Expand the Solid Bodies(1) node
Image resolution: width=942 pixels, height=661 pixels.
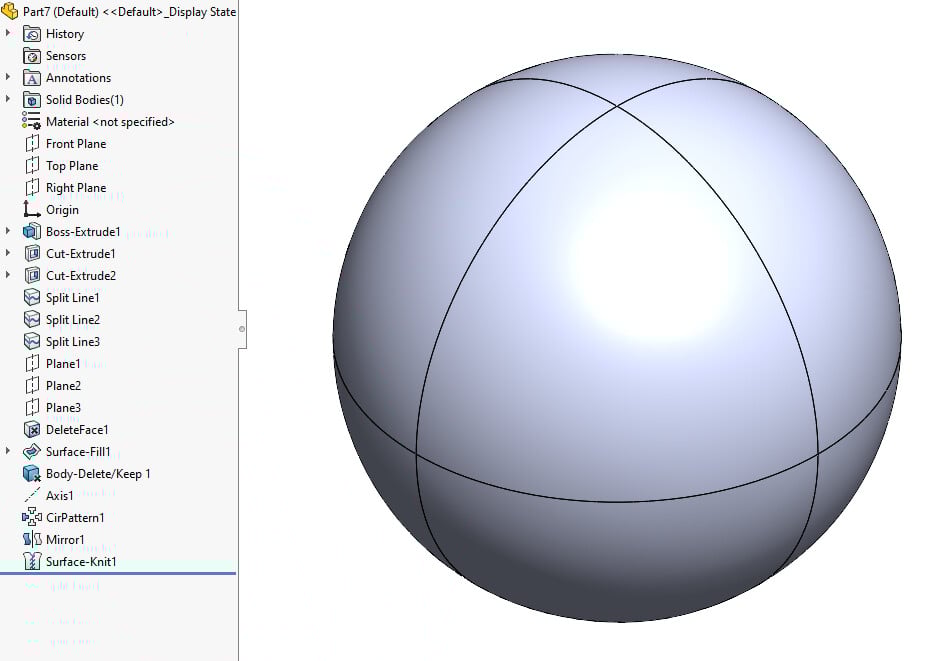point(7,99)
